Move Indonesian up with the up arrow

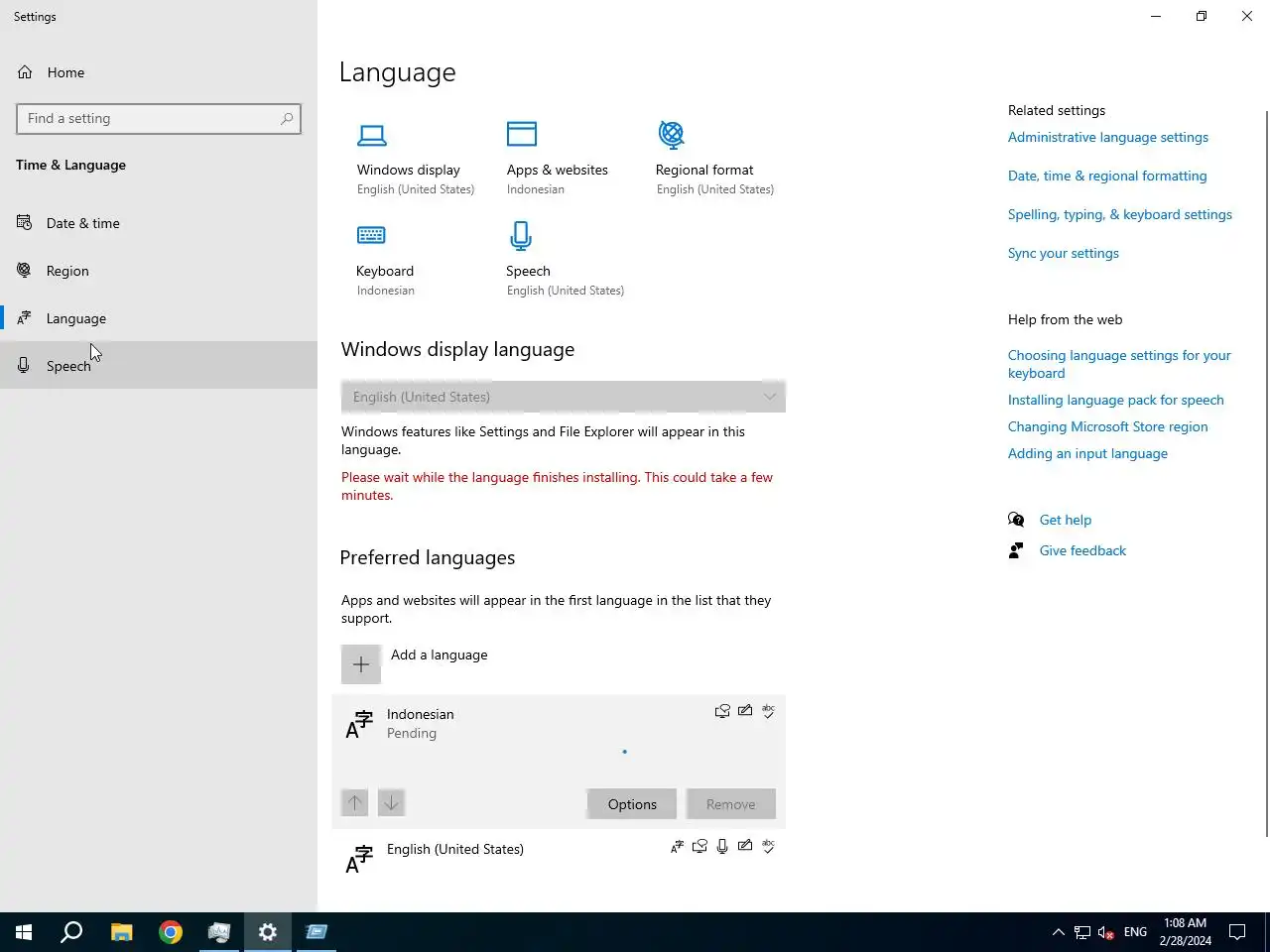[x=355, y=802]
